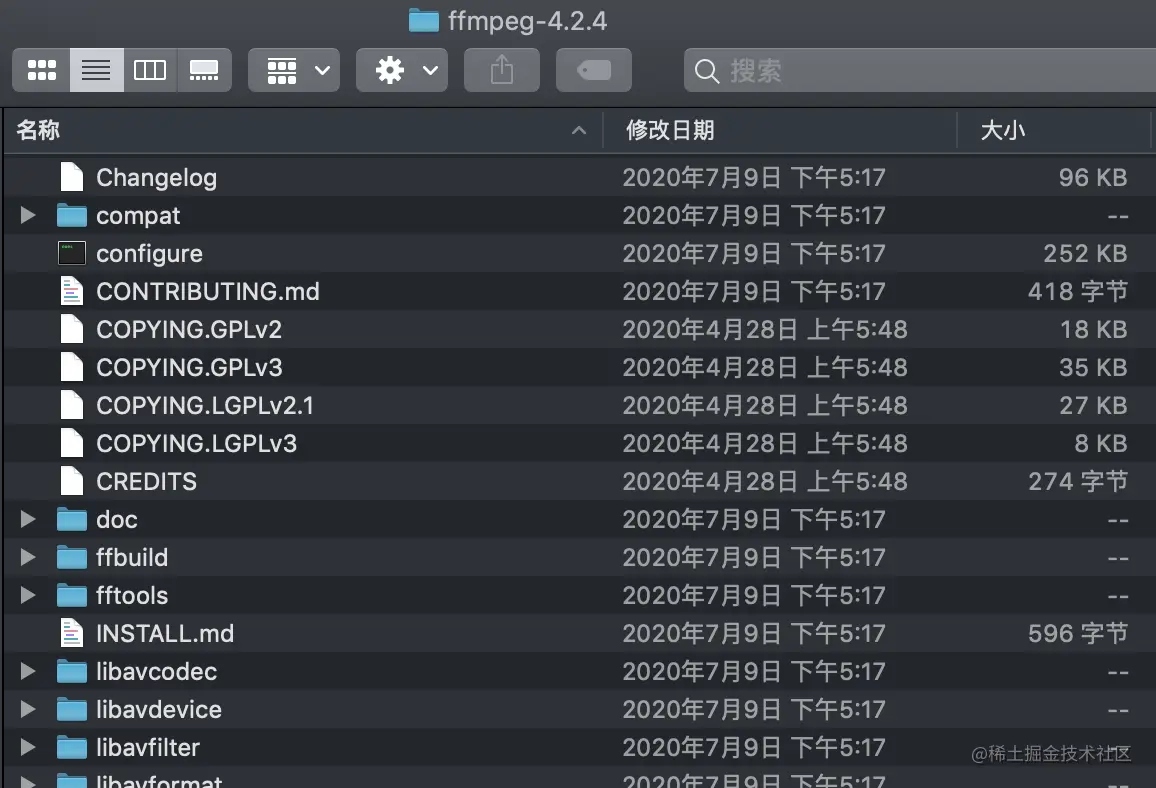1156x788 pixels.
Task: Toggle sort direction arrow in 名称 header
Action: [579, 130]
